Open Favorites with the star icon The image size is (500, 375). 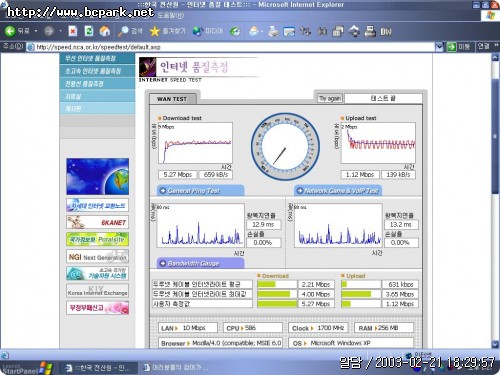[168, 31]
